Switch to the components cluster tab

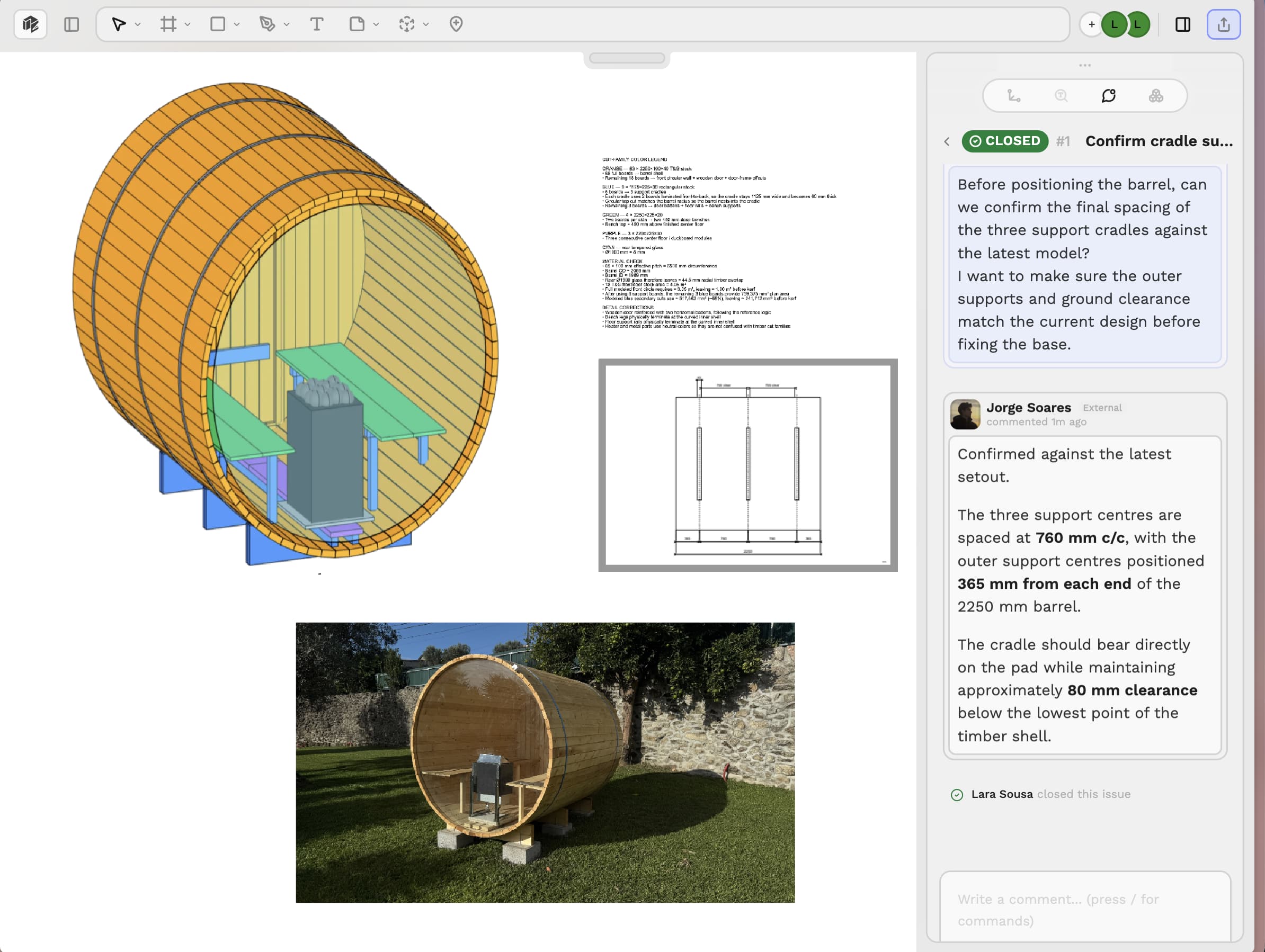click(1156, 95)
